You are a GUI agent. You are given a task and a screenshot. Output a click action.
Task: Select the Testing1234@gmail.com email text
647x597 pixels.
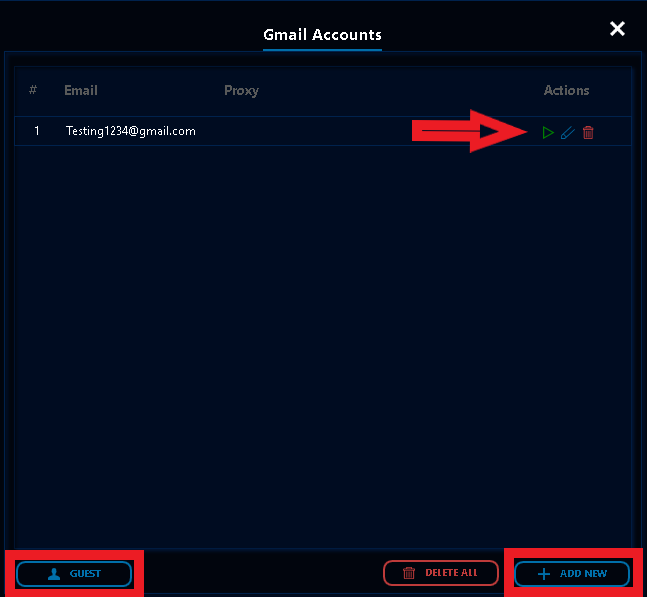(x=130, y=131)
